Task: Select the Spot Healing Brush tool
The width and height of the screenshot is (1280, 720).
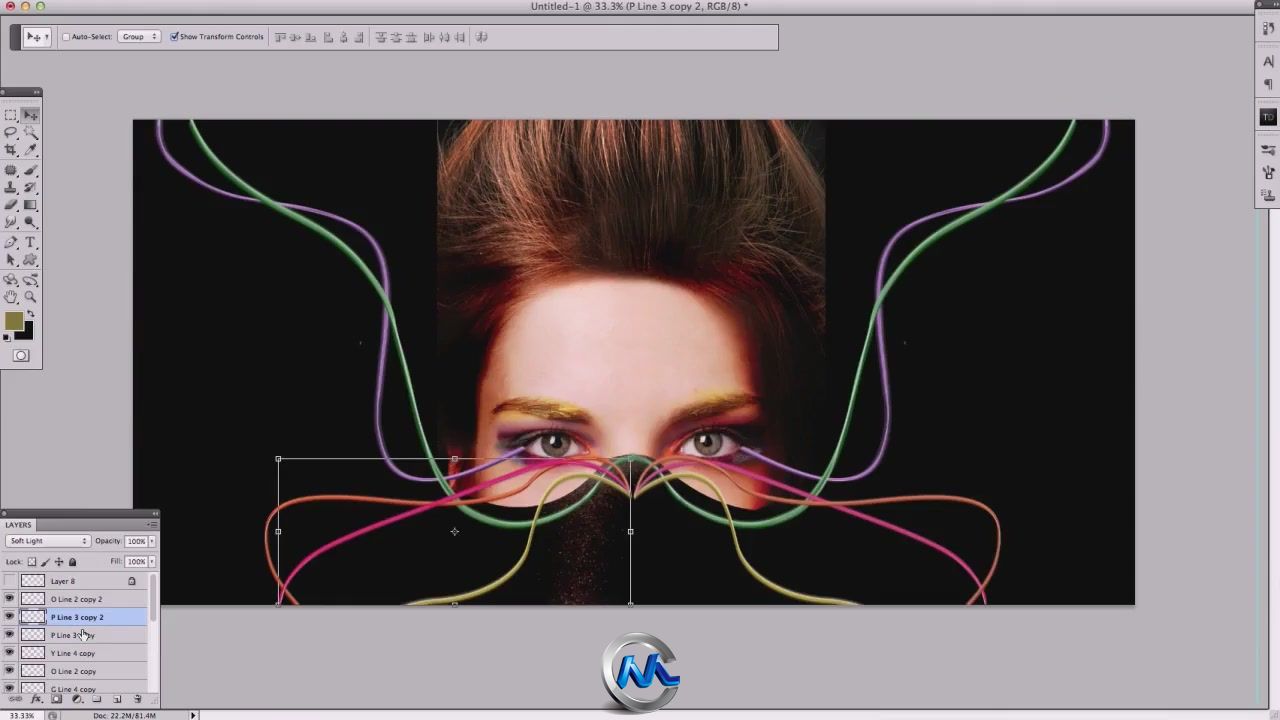Action: click(11, 171)
